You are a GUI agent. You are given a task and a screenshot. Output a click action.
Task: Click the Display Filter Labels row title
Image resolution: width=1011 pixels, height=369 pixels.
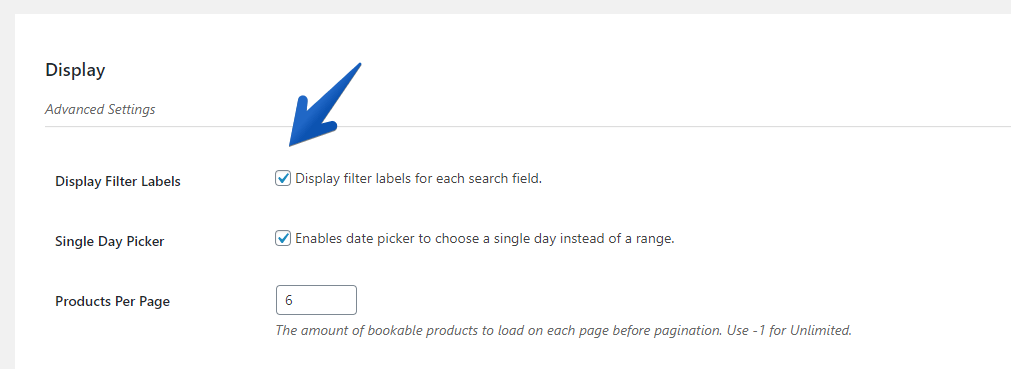point(118,182)
